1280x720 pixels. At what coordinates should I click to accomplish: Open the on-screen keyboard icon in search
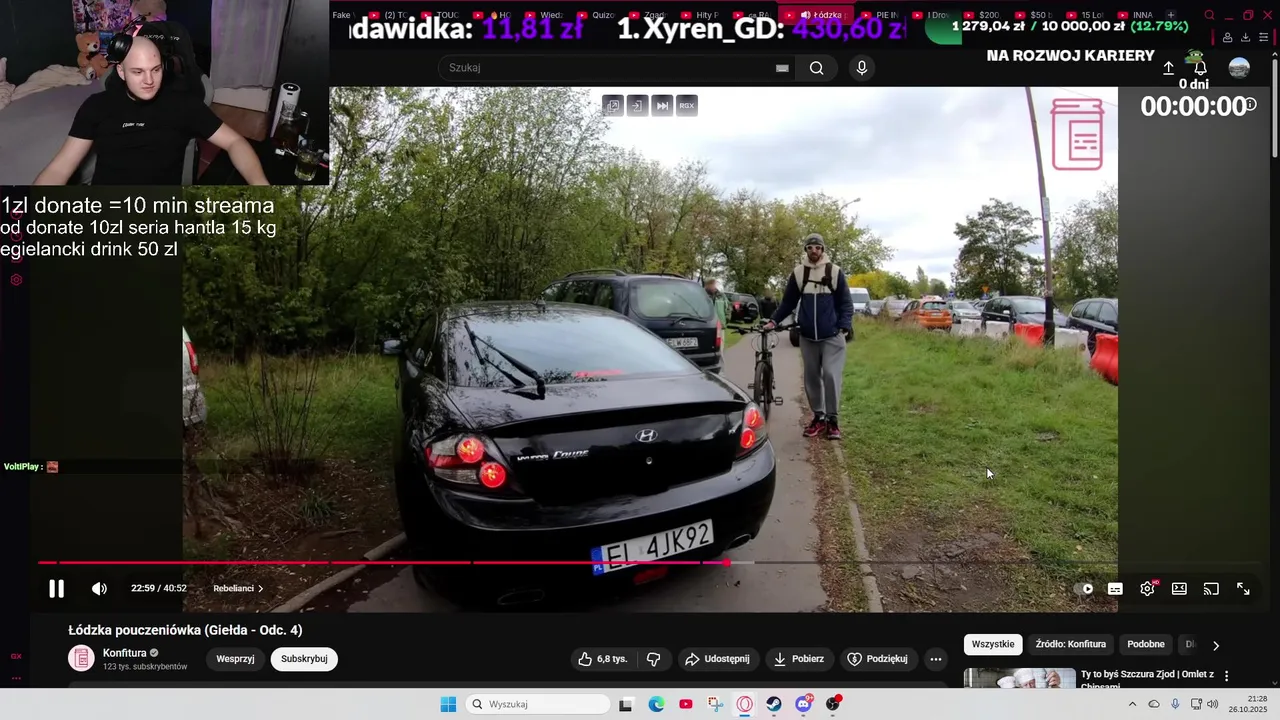[x=782, y=68]
